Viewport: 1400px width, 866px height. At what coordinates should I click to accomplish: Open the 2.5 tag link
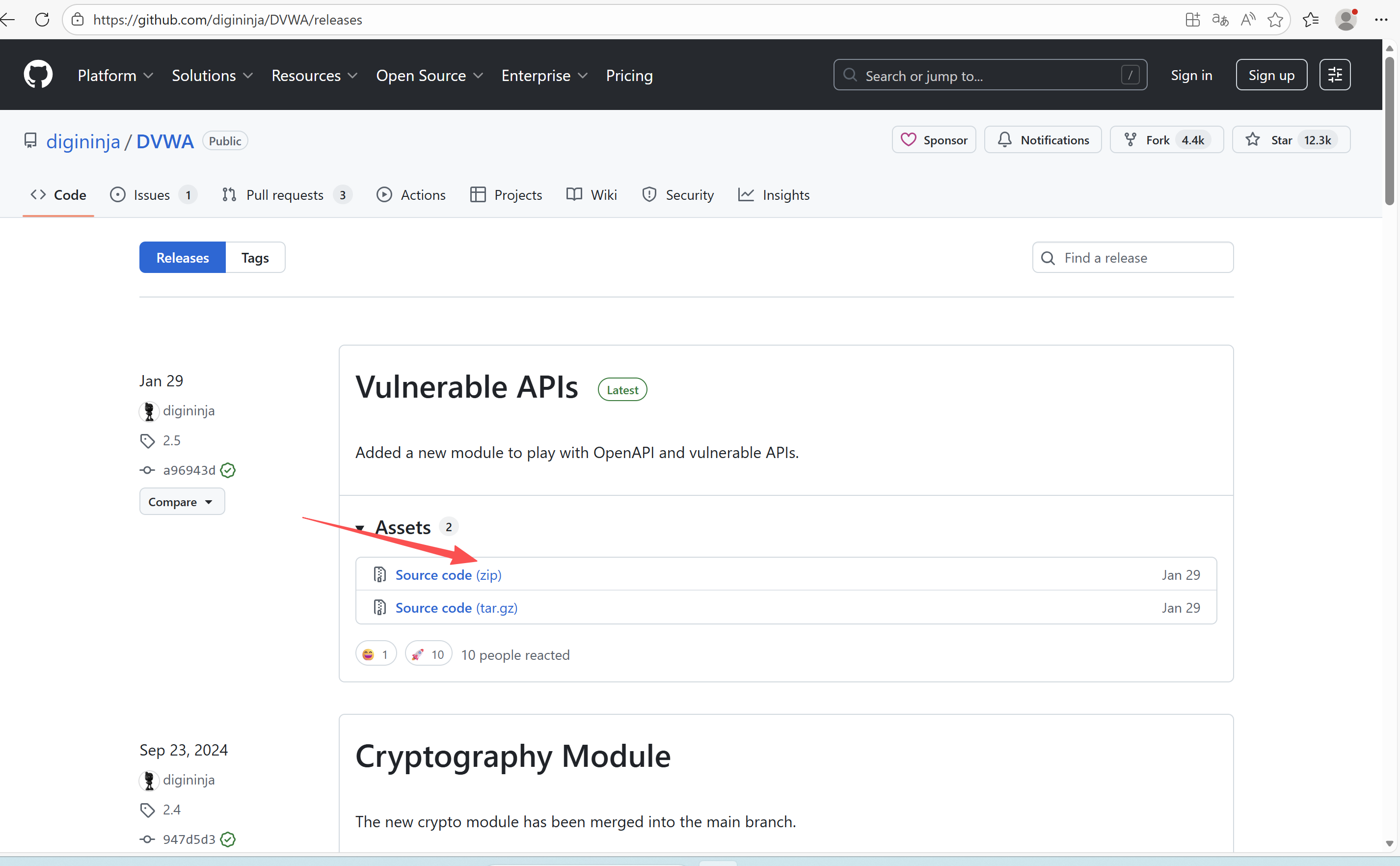click(x=171, y=440)
